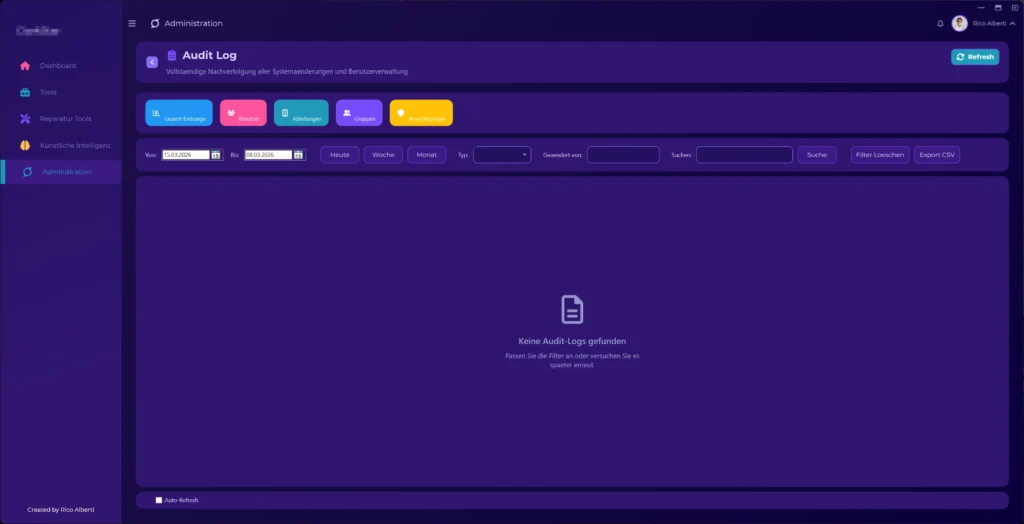Filter by the pink Benutzer card

(243, 113)
